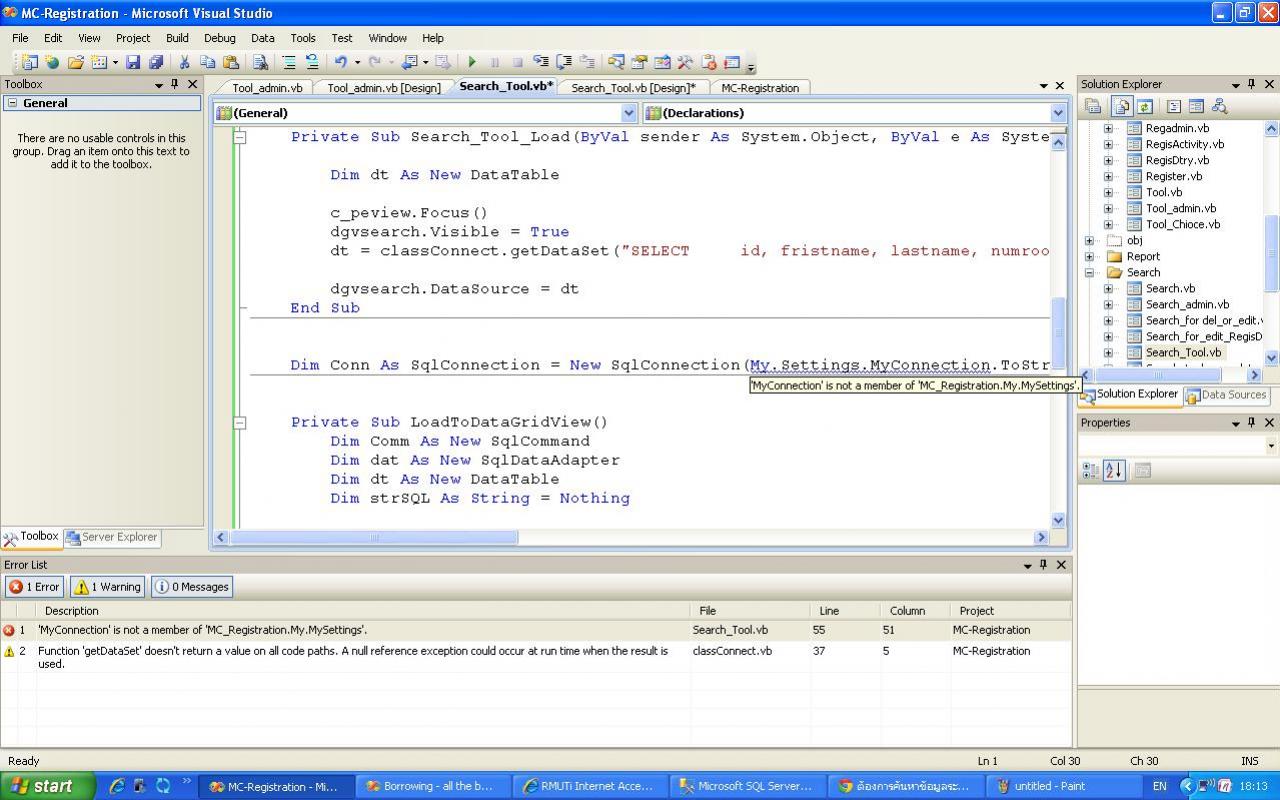Expand the Report folder node
Screen dimensions: 1280x800
pos(1089,256)
